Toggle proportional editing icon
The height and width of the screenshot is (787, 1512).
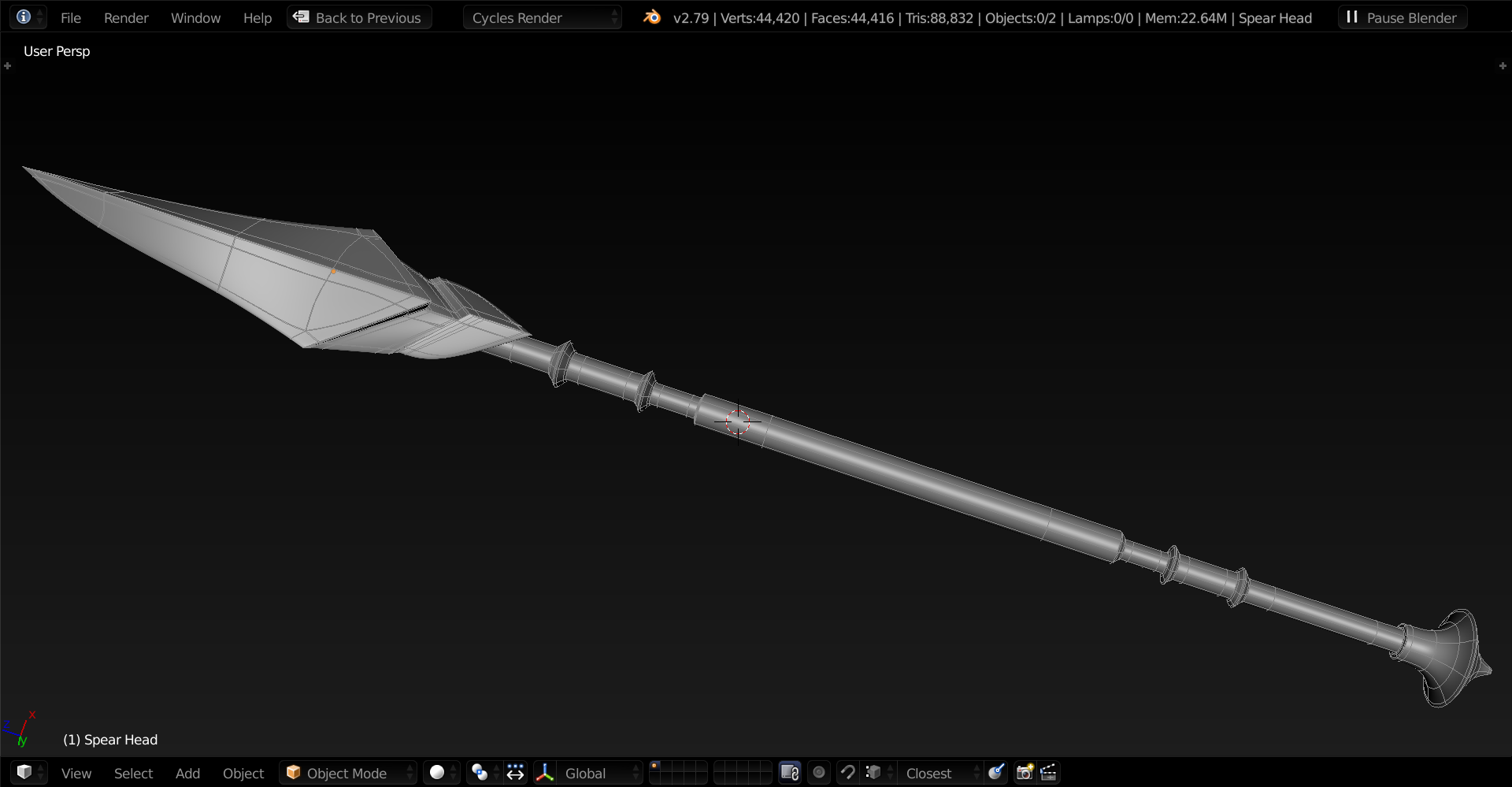click(x=819, y=773)
